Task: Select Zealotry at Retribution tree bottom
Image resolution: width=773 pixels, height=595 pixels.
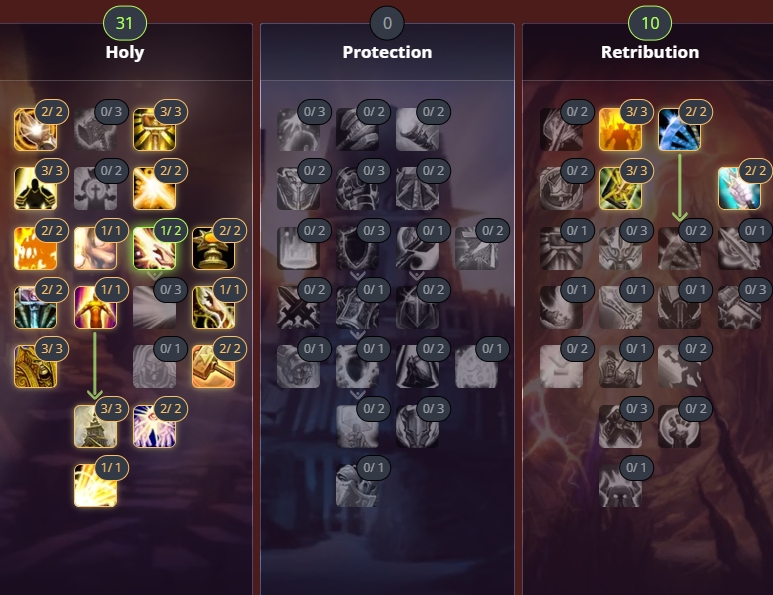Action: pyautogui.click(x=620, y=486)
